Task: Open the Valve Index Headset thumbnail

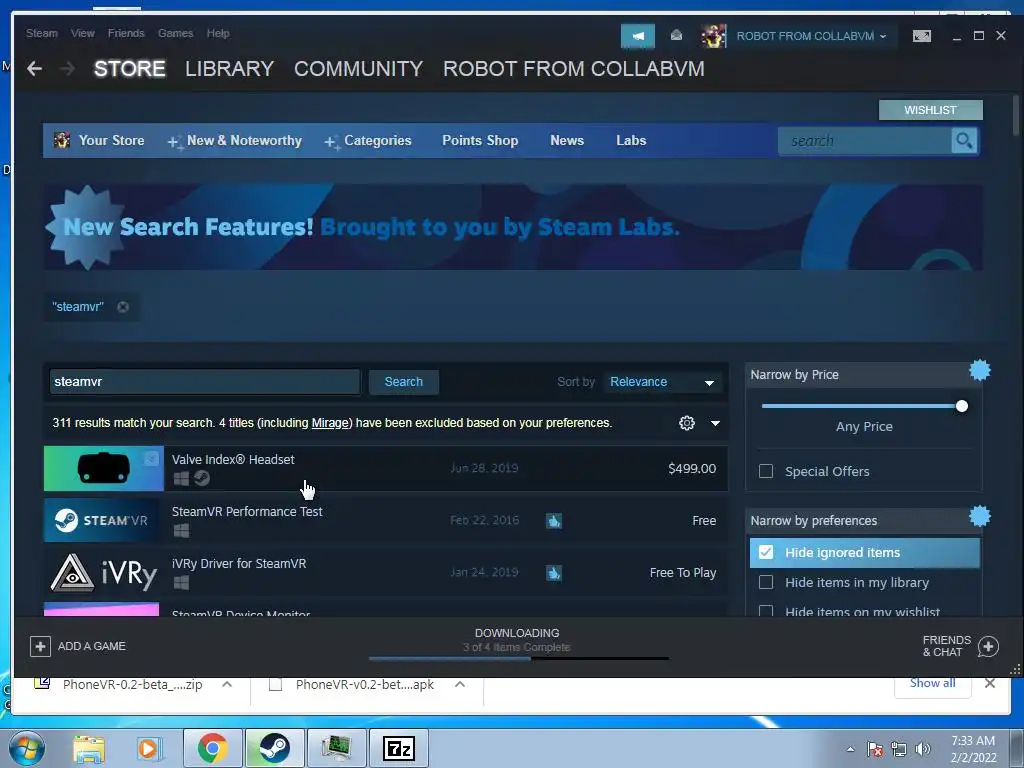Action: click(x=104, y=468)
